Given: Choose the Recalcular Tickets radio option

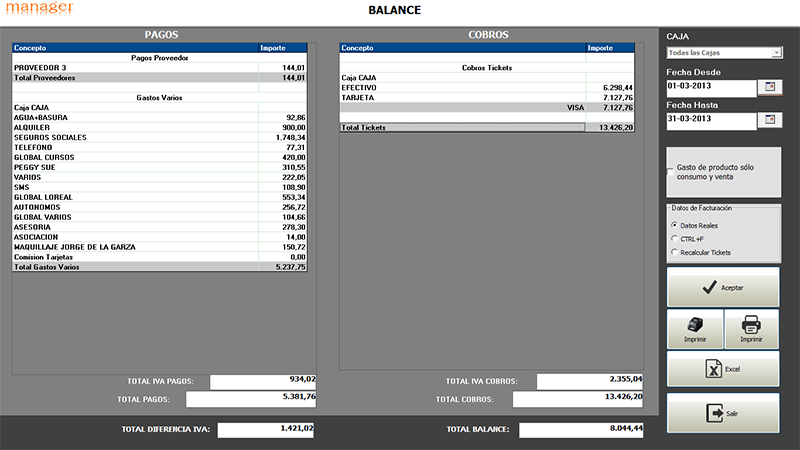Looking at the screenshot, I should click(674, 253).
